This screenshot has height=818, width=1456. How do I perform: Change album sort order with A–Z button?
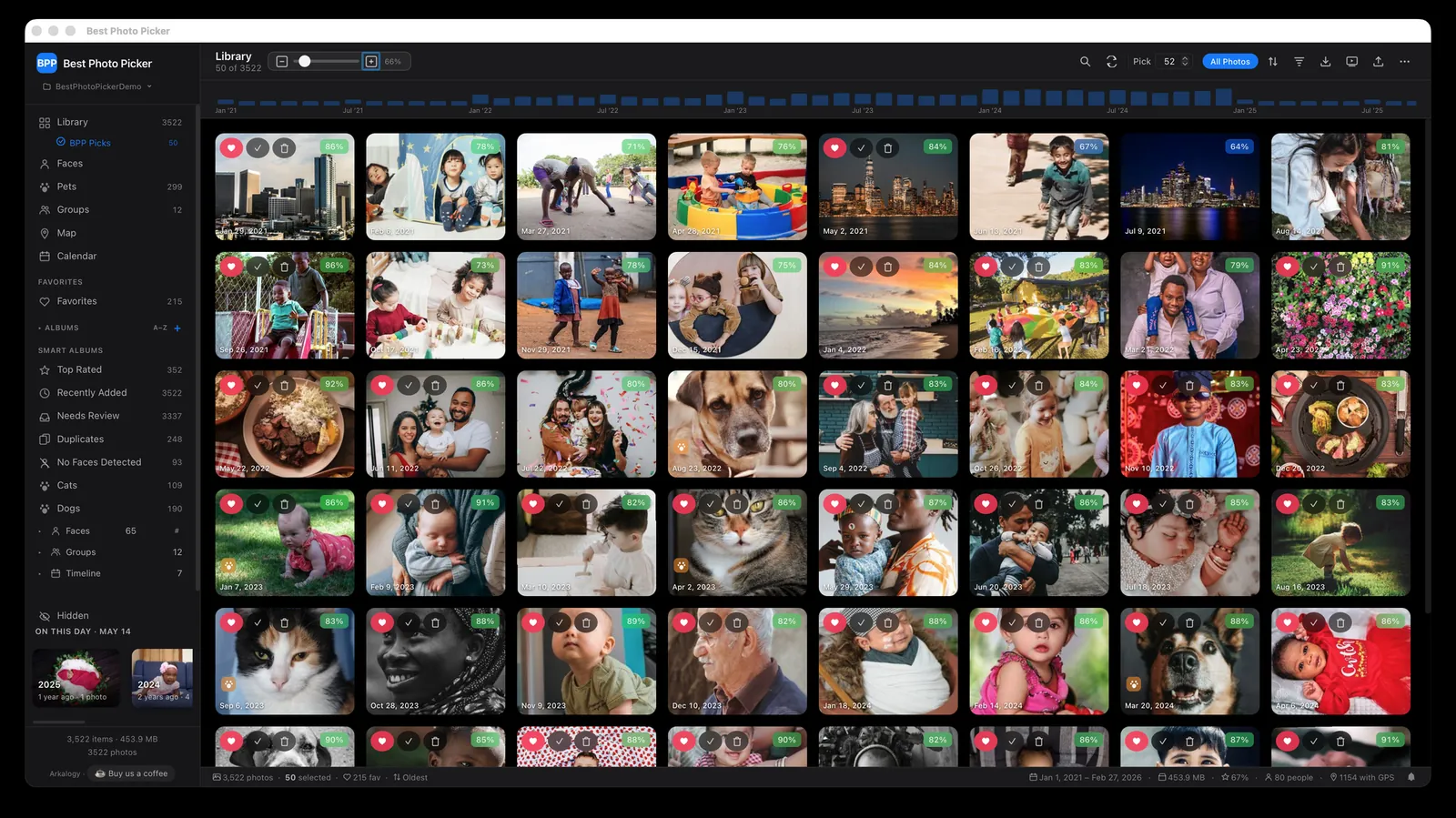(x=160, y=328)
